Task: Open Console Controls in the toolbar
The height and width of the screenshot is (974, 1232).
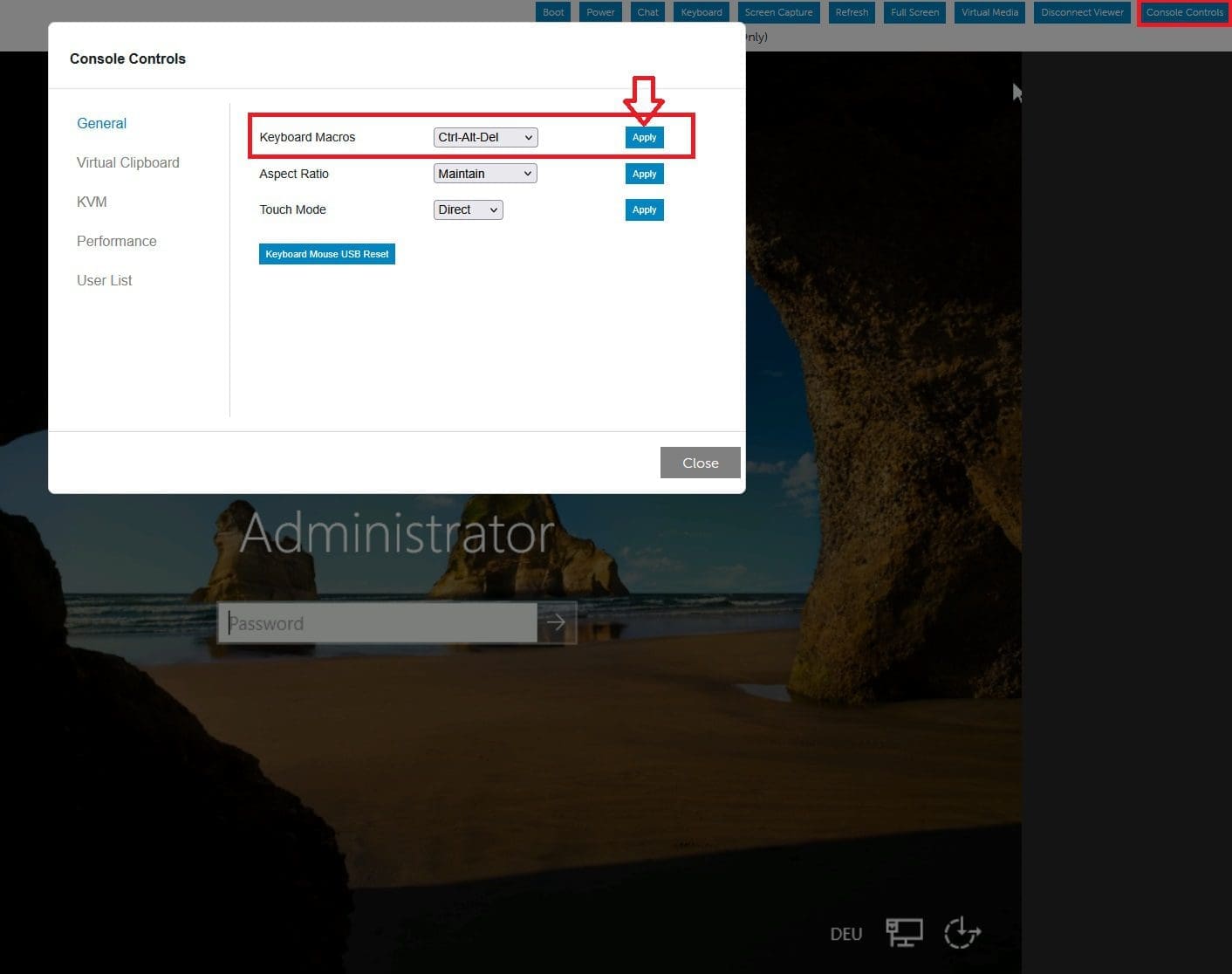Action: pyautogui.click(x=1184, y=12)
